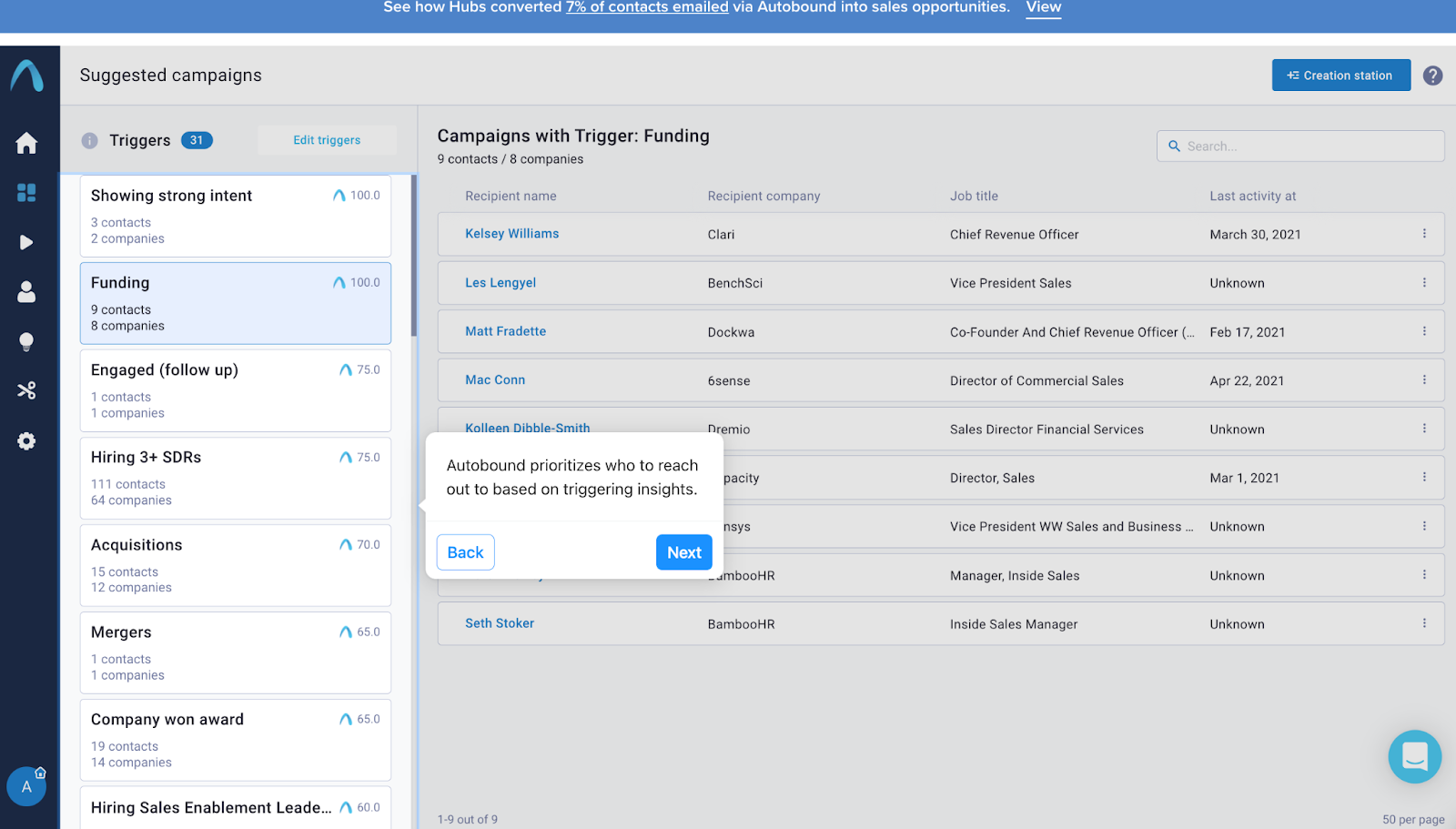Open the dashboard grid icon in sidebar
Screen dimensions: 1456x829
(26, 193)
